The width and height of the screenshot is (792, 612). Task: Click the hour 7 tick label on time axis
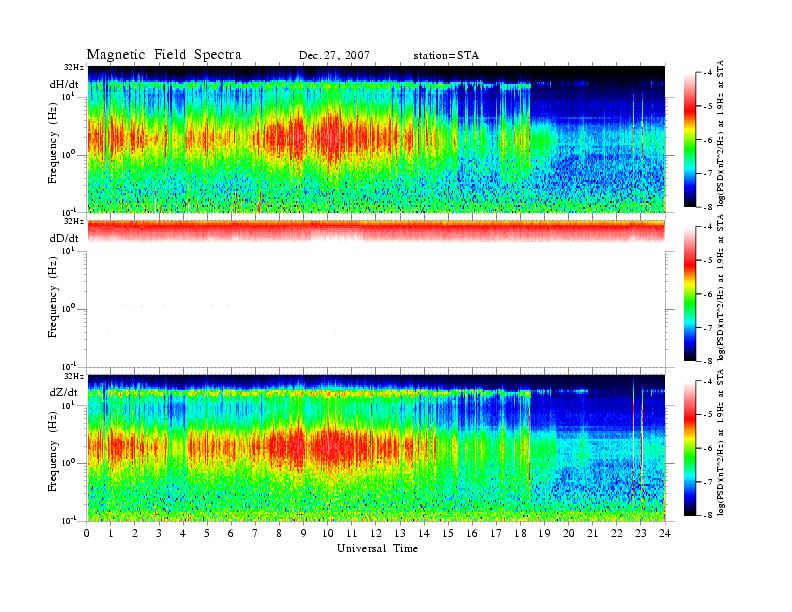tap(255, 533)
